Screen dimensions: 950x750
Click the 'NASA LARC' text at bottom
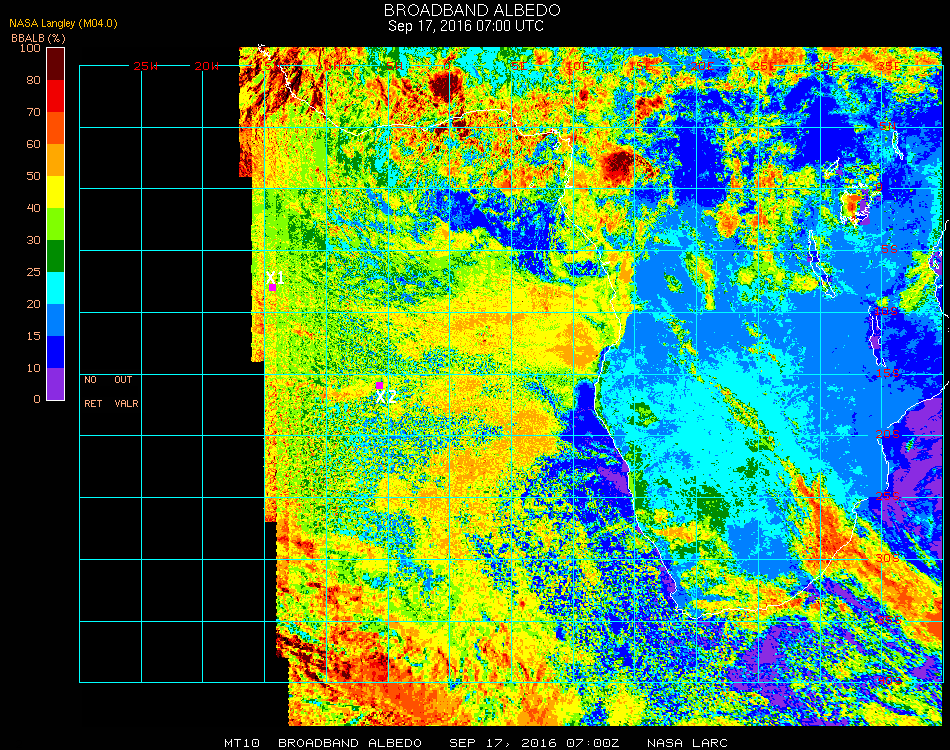[687, 743]
